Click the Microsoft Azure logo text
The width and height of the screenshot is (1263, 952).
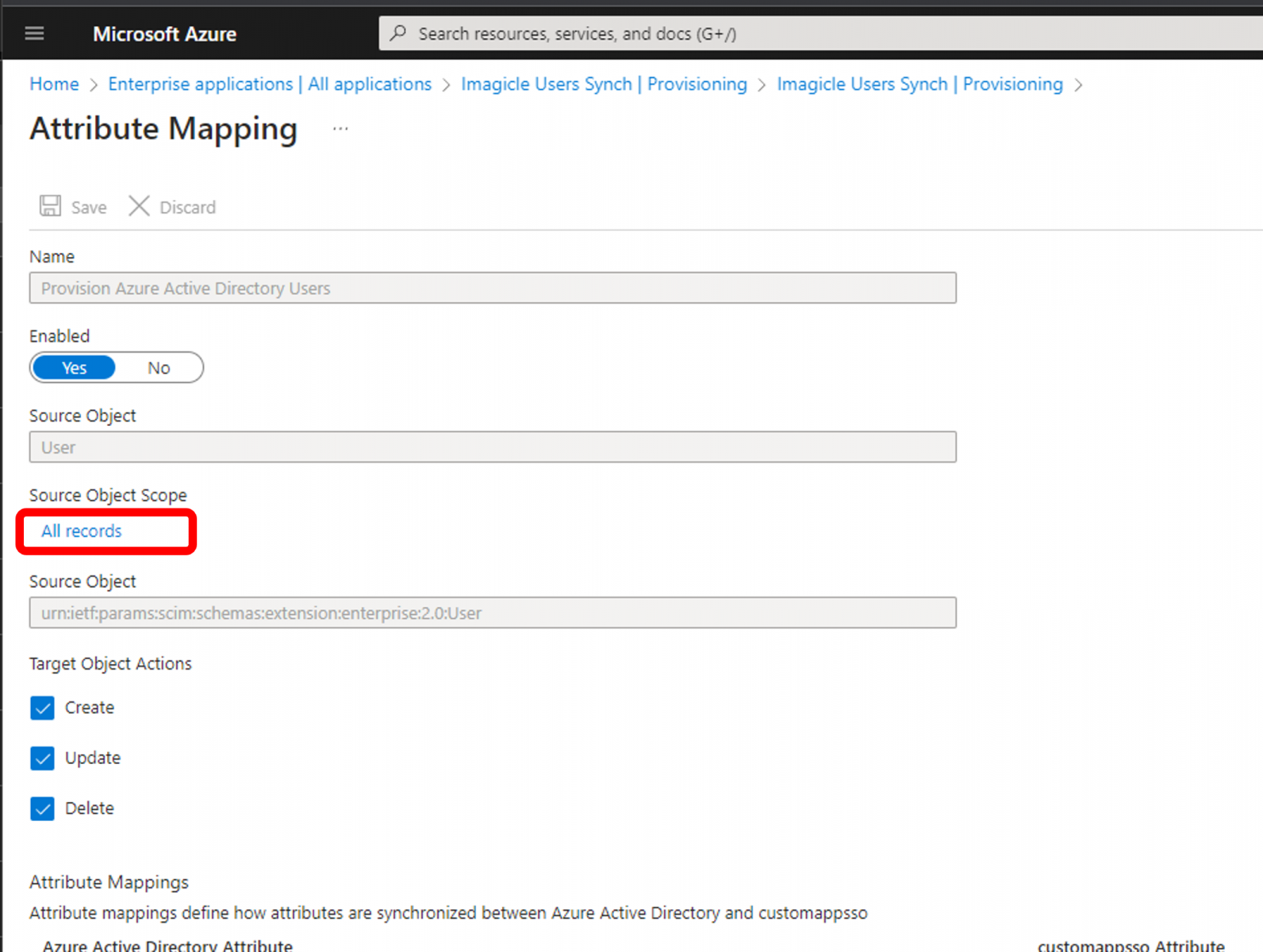tap(164, 34)
